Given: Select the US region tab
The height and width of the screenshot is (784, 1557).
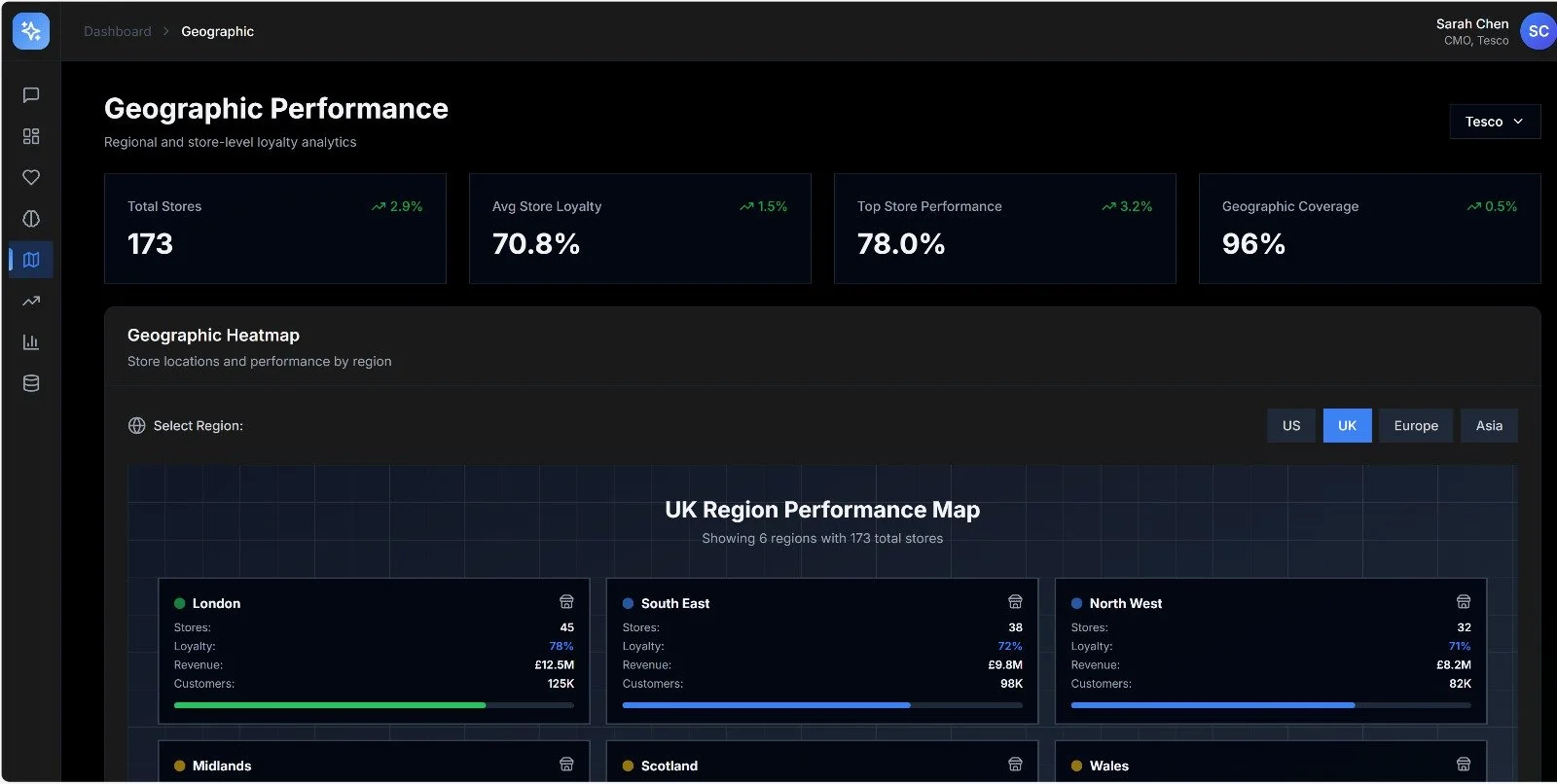Looking at the screenshot, I should coord(1291,426).
